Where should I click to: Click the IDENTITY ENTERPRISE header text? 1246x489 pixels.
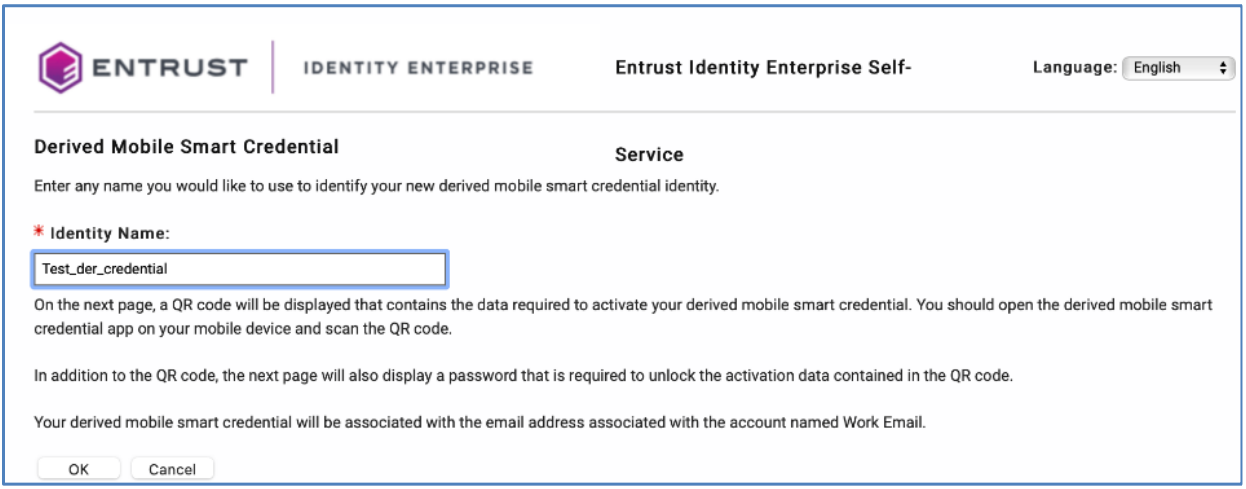[417, 68]
